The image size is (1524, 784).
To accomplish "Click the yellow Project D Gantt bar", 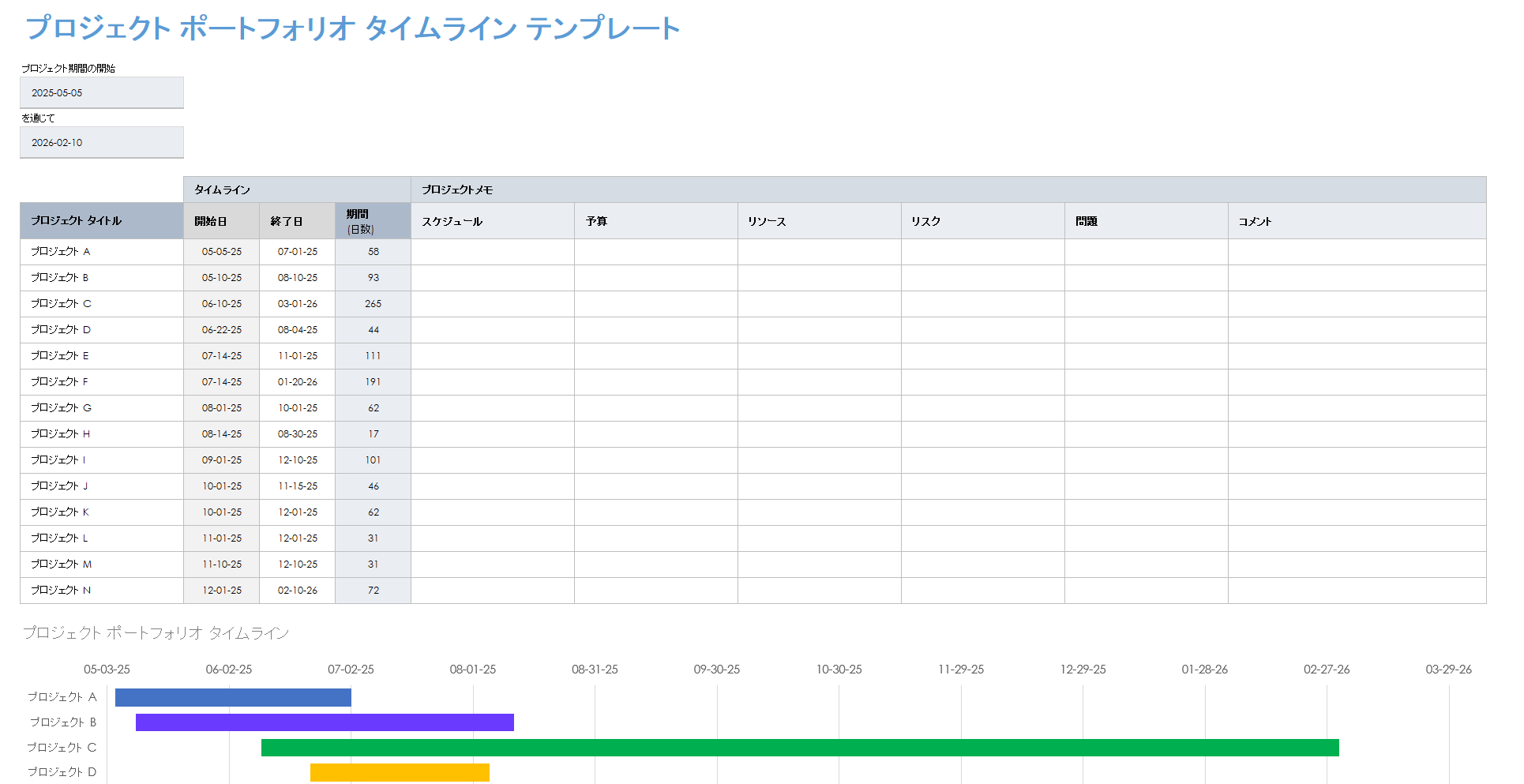I will pyautogui.click(x=400, y=772).
